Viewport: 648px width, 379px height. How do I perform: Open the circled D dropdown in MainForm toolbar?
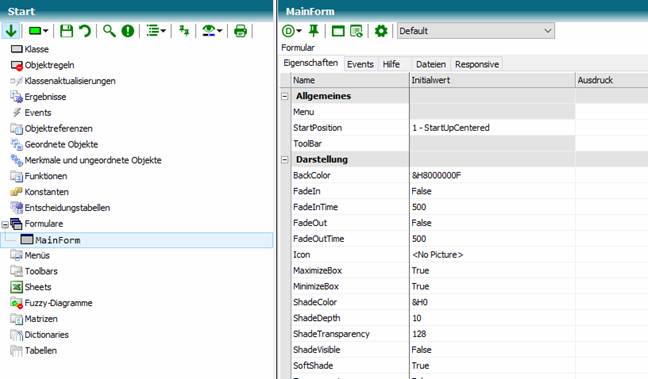pyautogui.click(x=292, y=31)
